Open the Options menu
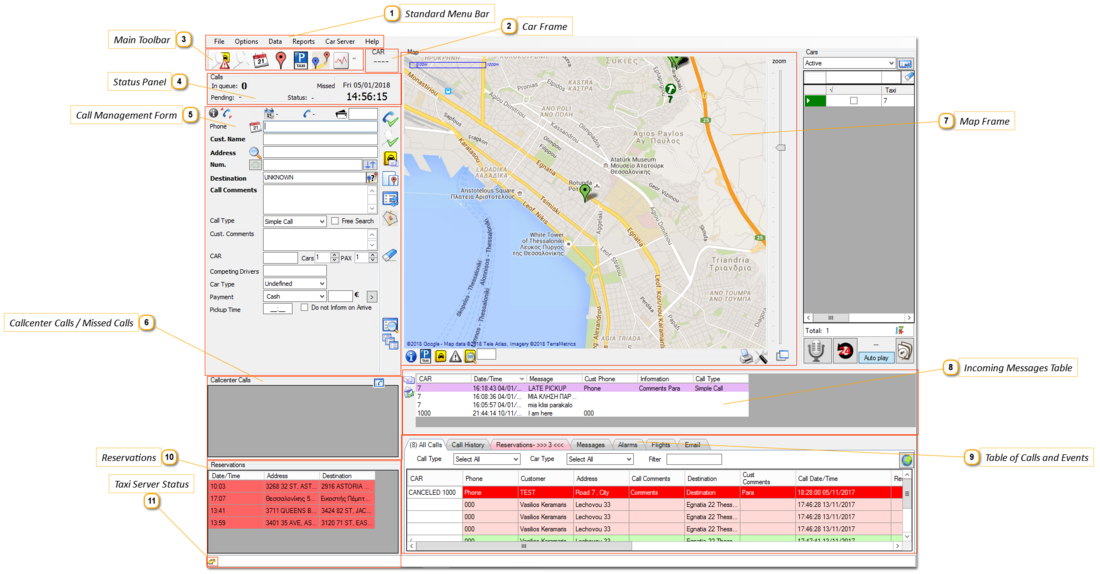Image resolution: width=1100 pixels, height=574 pixels. coord(246,41)
